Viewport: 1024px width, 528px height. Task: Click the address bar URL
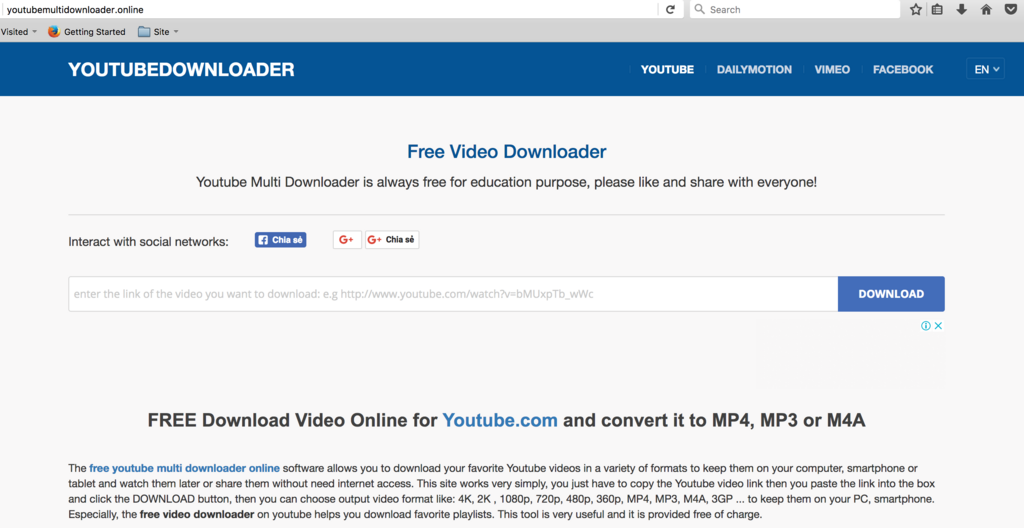[75, 10]
